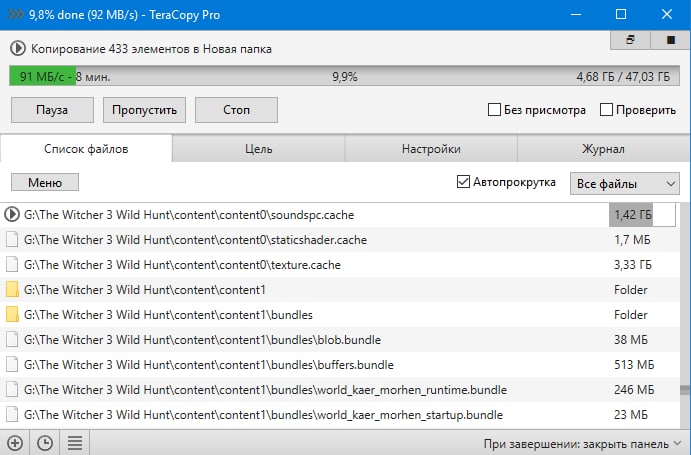Screen dimensions: 691x455
Task: Click the list lines icon in bottom bar
Action: coord(75,443)
